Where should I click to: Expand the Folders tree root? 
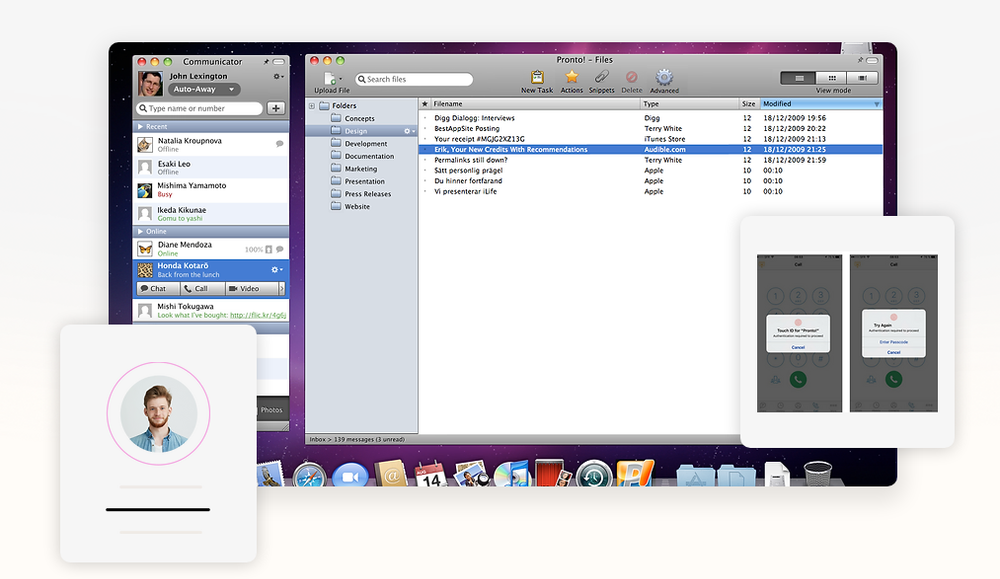pos(312,106)
